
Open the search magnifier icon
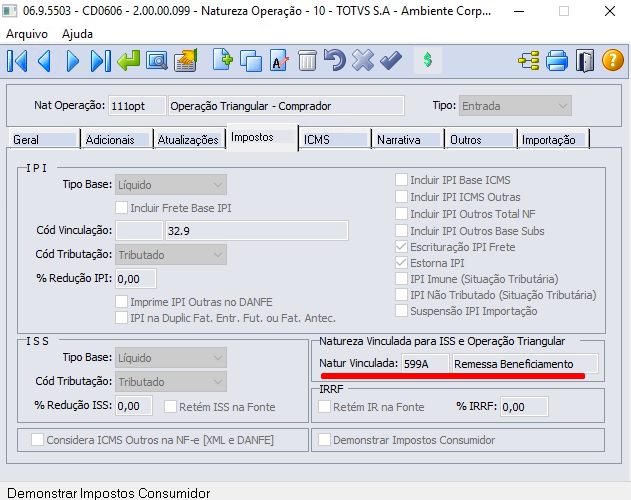[x=157, y=61]
